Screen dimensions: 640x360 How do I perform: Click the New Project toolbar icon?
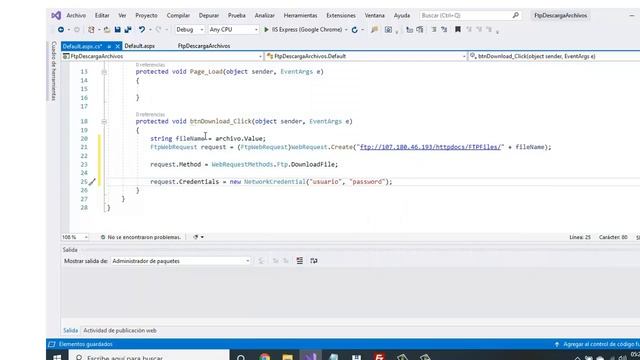[x=91, y=29]
